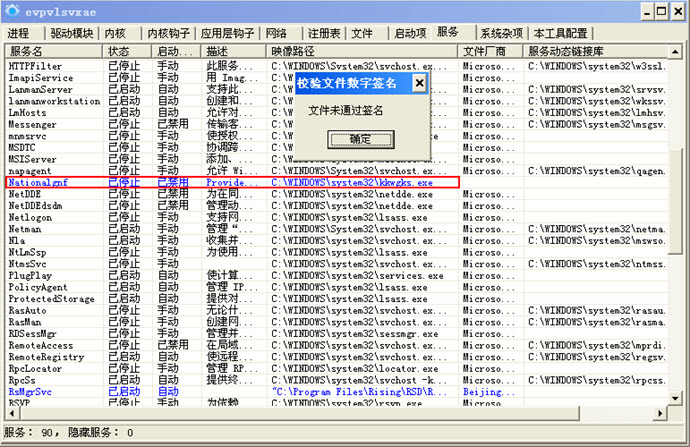
Task: Open the 注册表 tab
Action: [325, 33]
